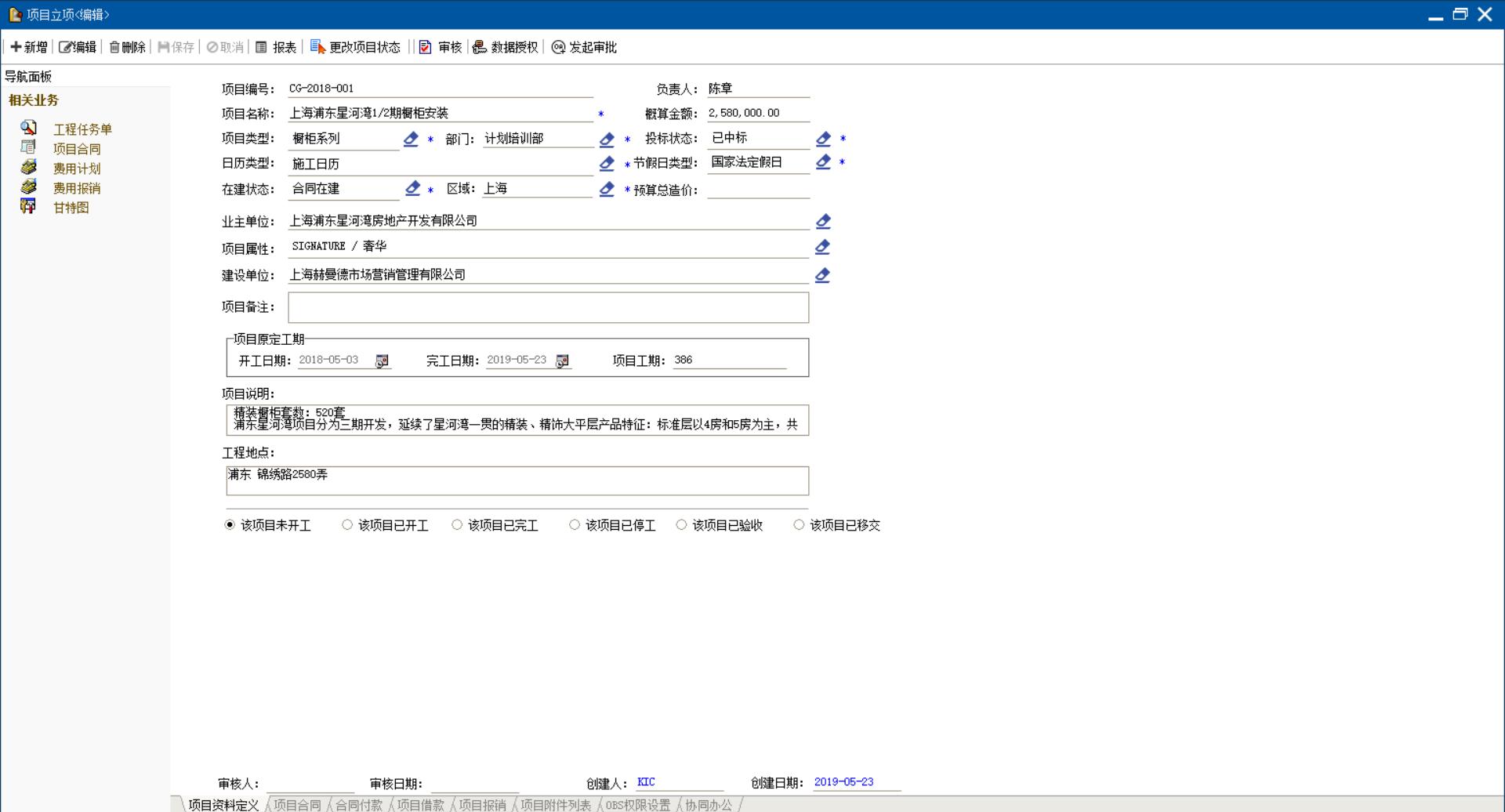
Task: Switch to the 项目合同 bottom tab
Action: click(x=297, y=805)
